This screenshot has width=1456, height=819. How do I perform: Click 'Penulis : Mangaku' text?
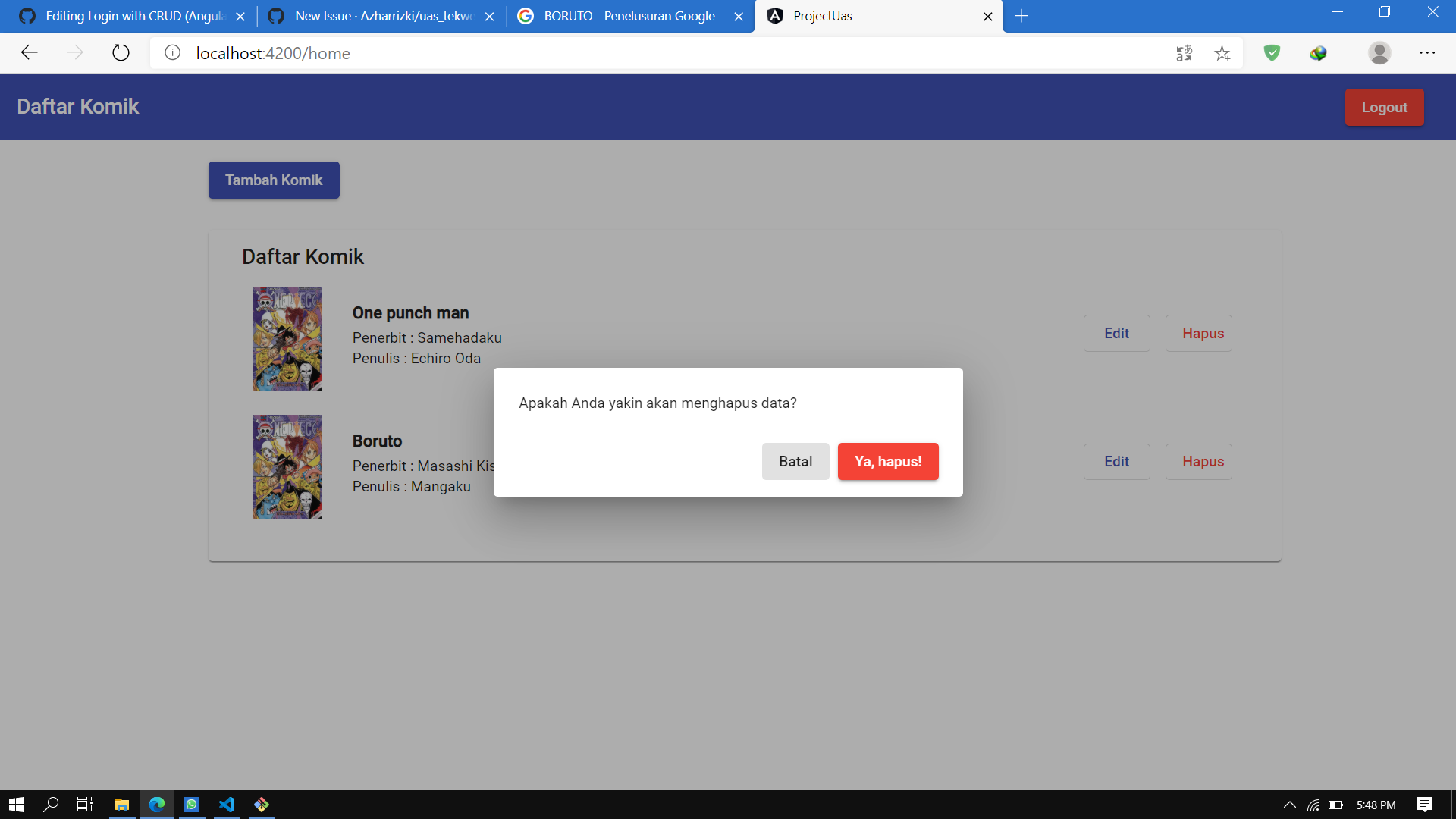(411, 486)
